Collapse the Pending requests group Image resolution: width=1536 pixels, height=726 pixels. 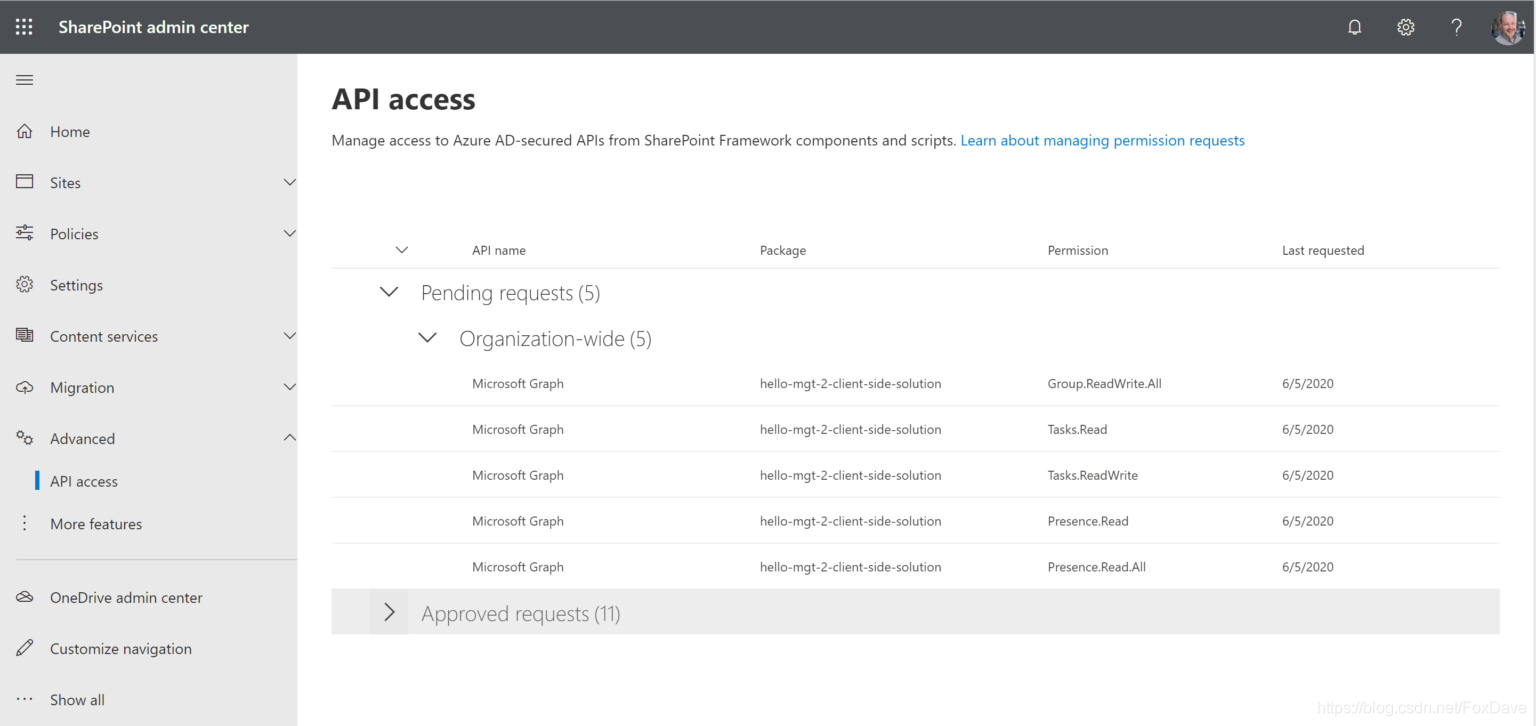click(389, 293)
